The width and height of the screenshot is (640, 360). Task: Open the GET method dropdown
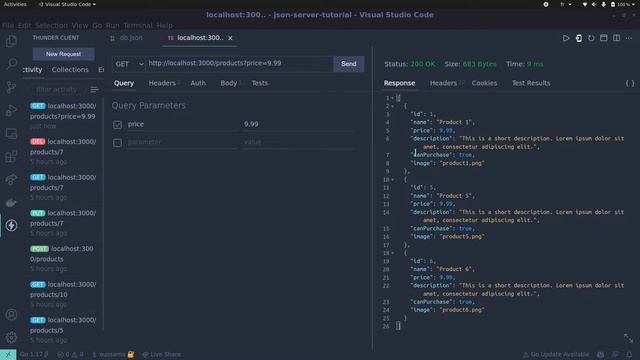(129, 64)
